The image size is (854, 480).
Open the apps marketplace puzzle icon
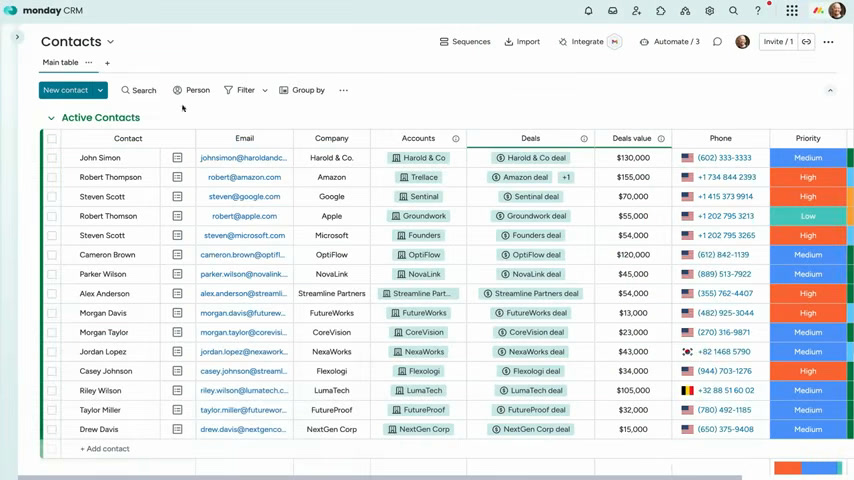[661, 10]
